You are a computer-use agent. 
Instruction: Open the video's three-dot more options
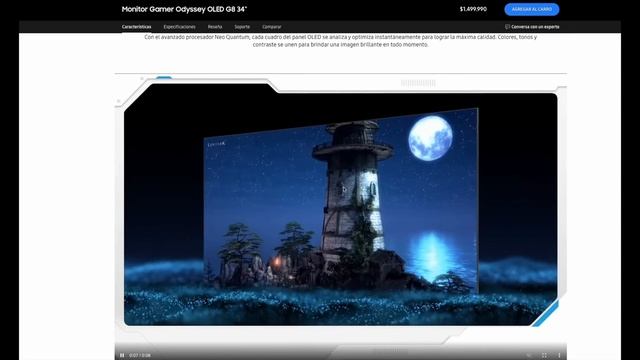click(x=559, y=356)
